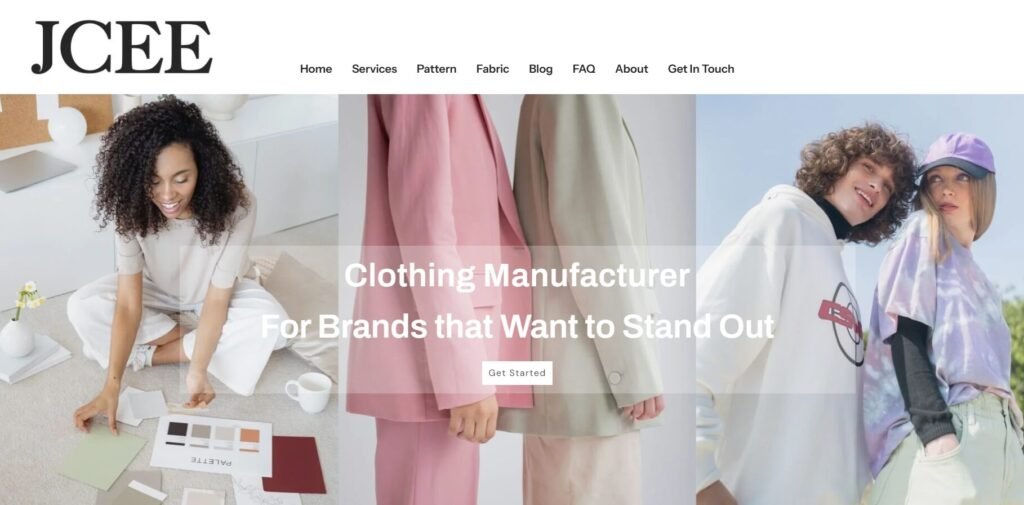The width and height of the screenshot is (1024, 505).
Task: Click the Get In Touch link
Action: pyautogui.click(x=701, y=69)
